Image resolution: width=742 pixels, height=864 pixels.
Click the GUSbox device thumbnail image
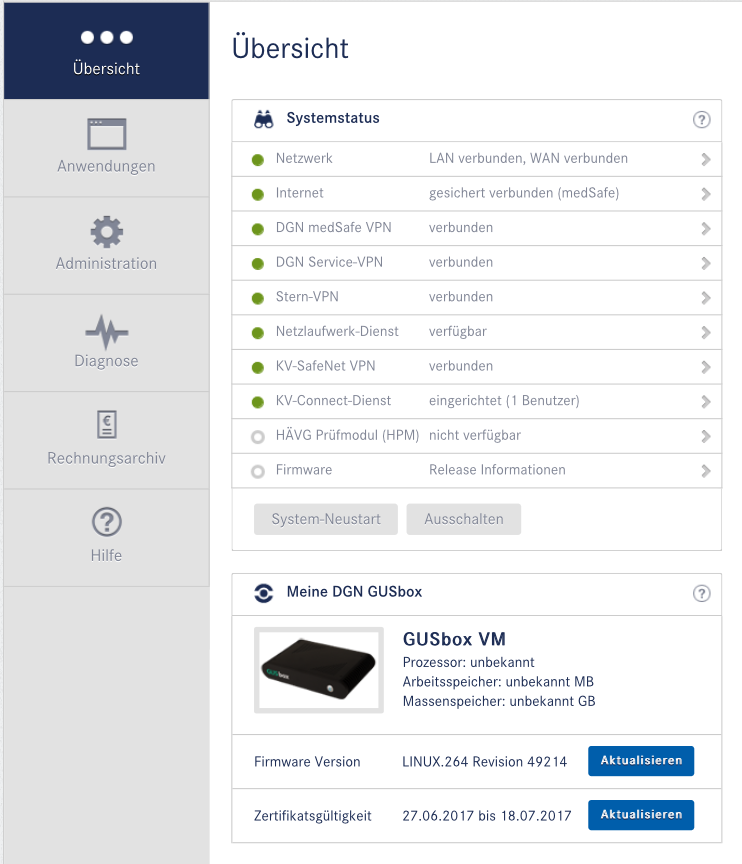[319, 670]
